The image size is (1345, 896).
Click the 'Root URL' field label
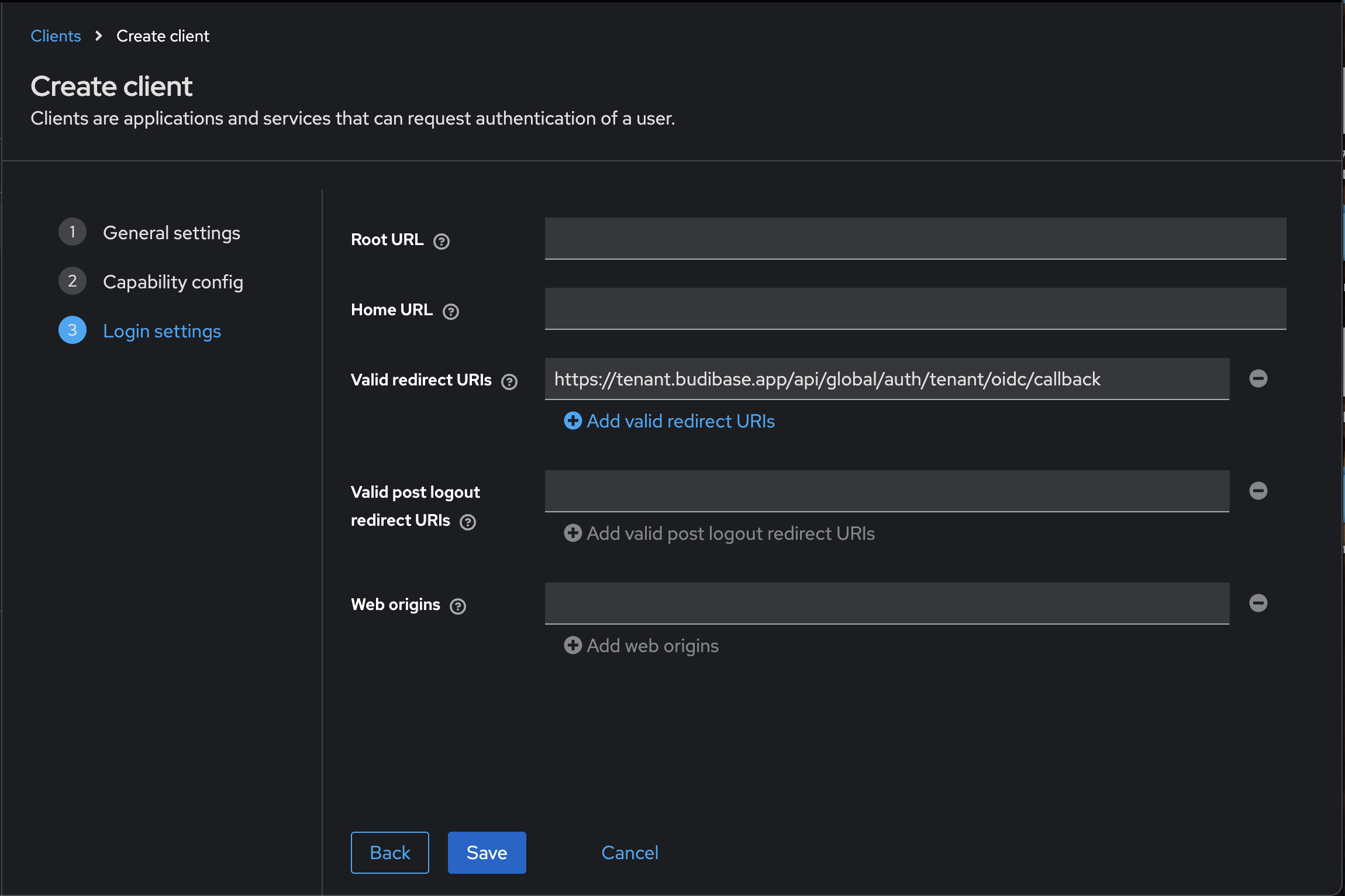click(387, 240)
